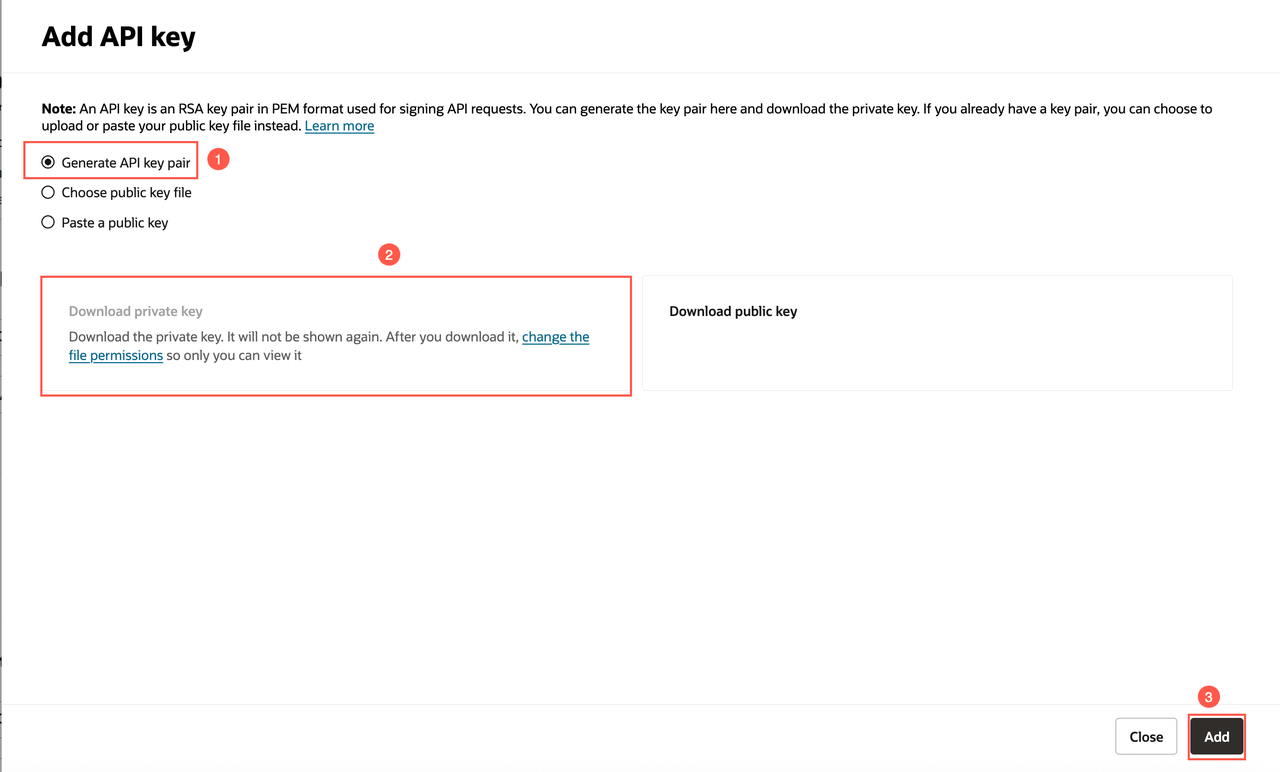Image resolution: width=1280 pixels, height=772 pixels.
Task: Click the text "so only you can view it"
Action: pyautogui.click(x=234, y=355)
